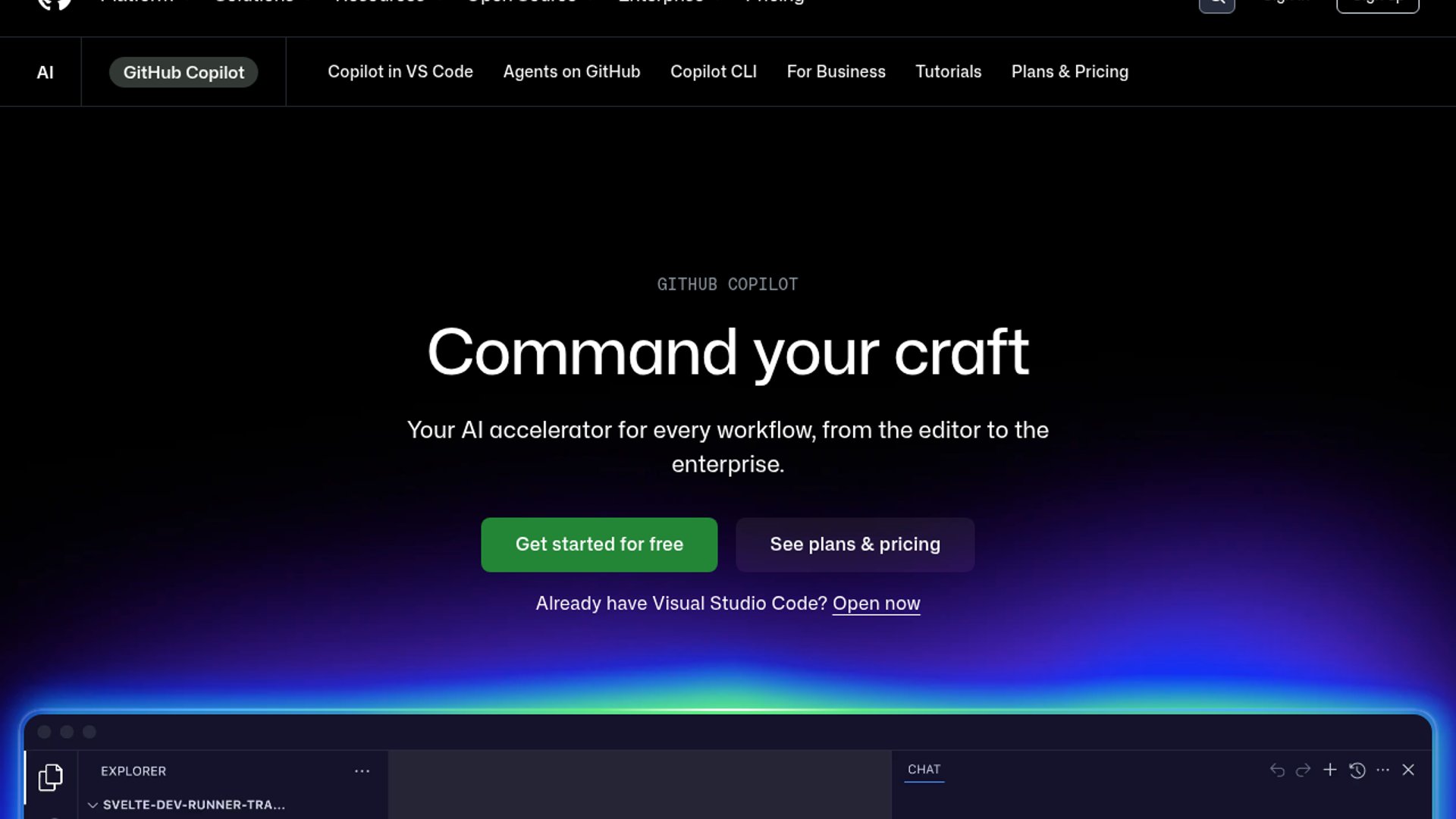Select the CHAT tab

pyautogui.click(x=924, y=769)
